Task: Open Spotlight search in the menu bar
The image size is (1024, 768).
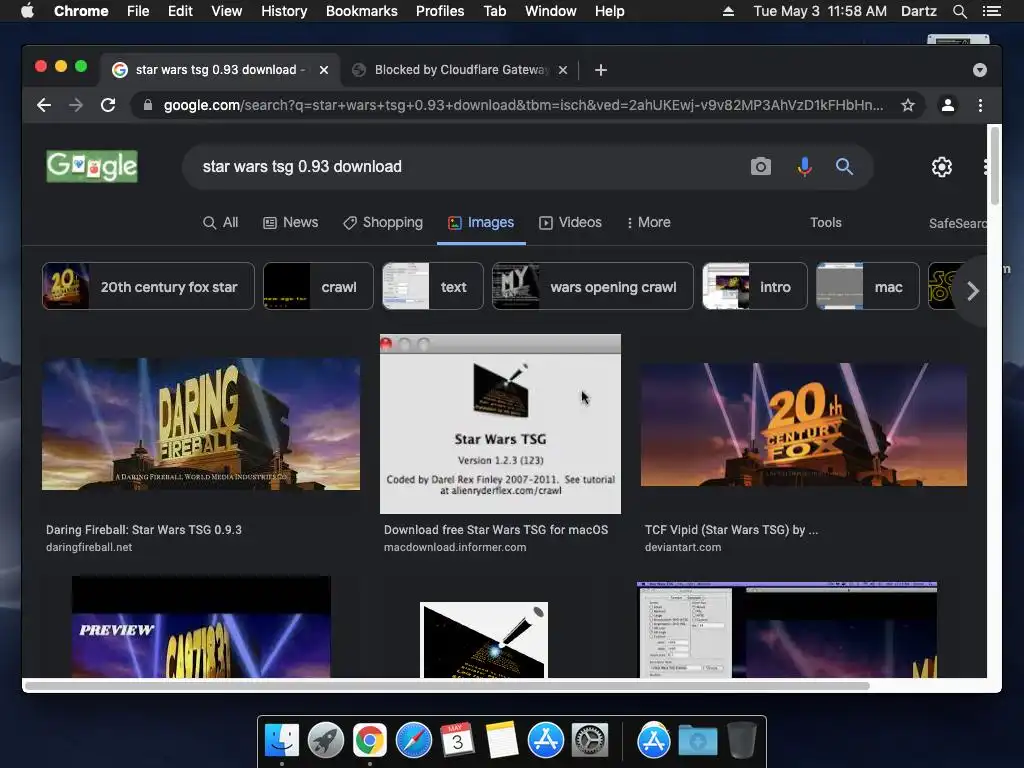Action: [960, 11]
